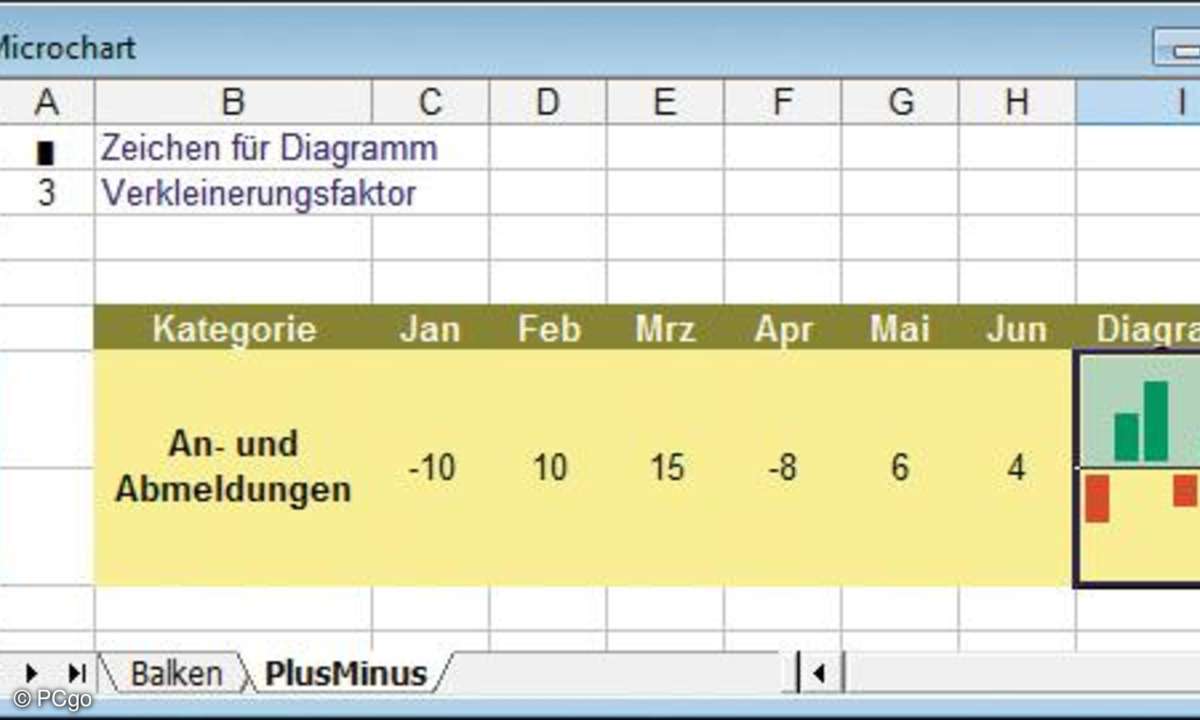
Task: Click the Kategorie header cell
Action: coord(233,329)
